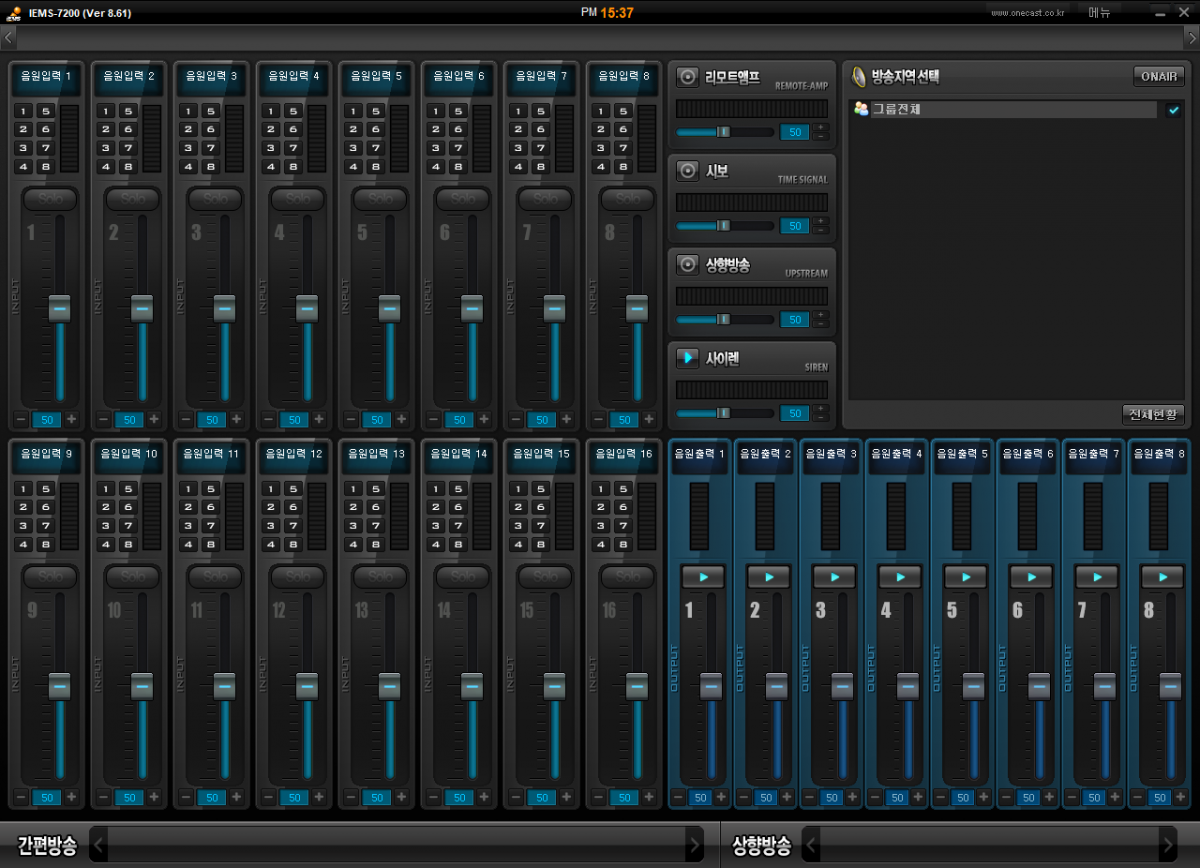The width and height of the screenshot is (1200, 868).
Task: Uncheck the 그룹전체 checkbox
Action: [1173, 110]
